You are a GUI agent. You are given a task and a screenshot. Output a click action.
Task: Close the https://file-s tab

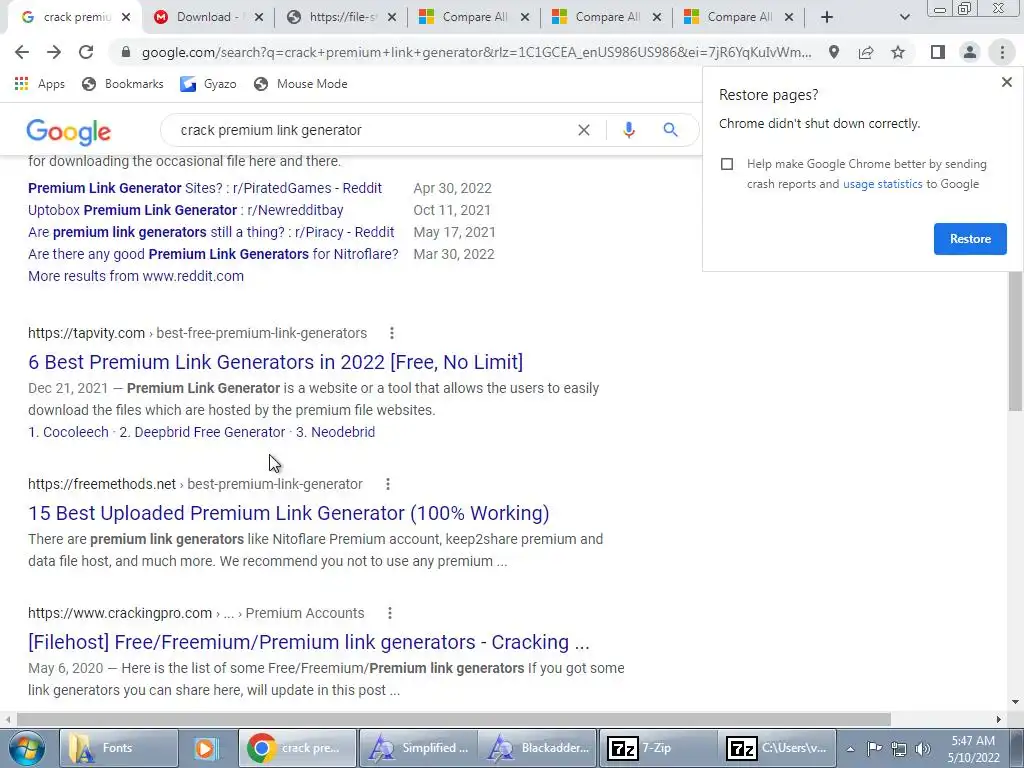click(x=392, y=17)
